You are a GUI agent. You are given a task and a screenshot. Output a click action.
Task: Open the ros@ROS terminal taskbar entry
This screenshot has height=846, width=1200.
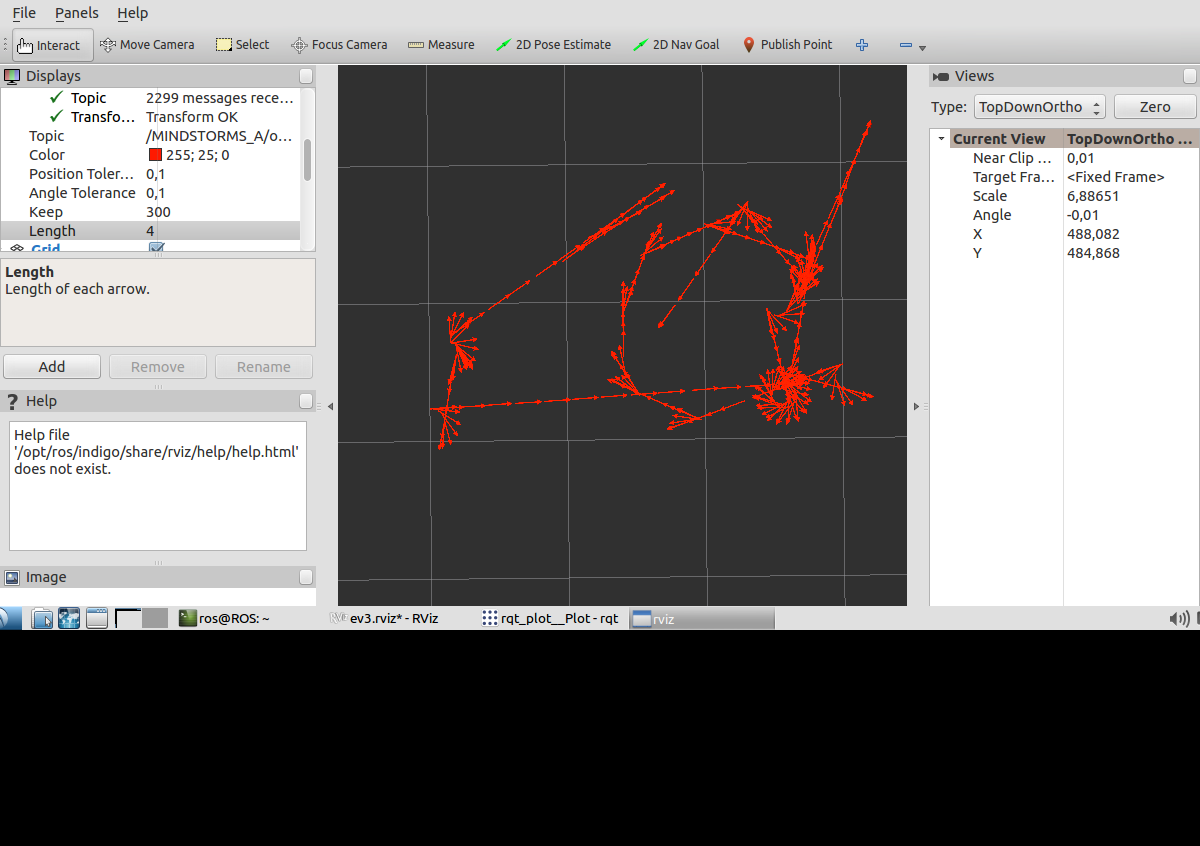coord(224,618)
